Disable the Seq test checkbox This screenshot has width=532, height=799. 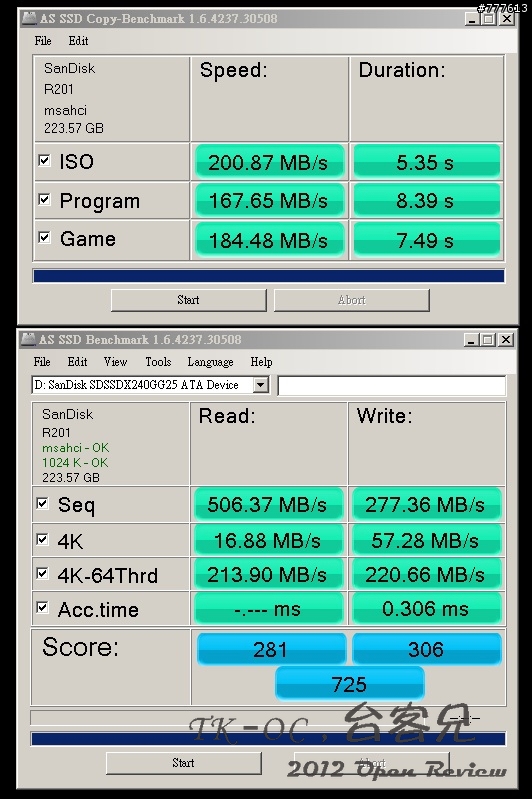coord(43,503)
